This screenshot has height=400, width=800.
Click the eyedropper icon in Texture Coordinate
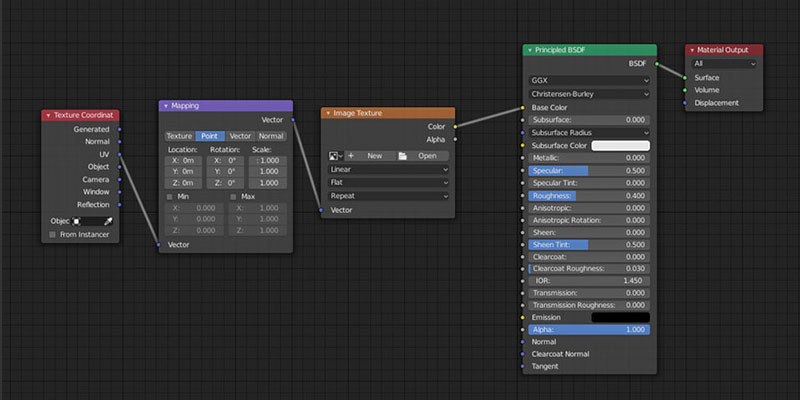pyautogui.click(x=108, y=221)
